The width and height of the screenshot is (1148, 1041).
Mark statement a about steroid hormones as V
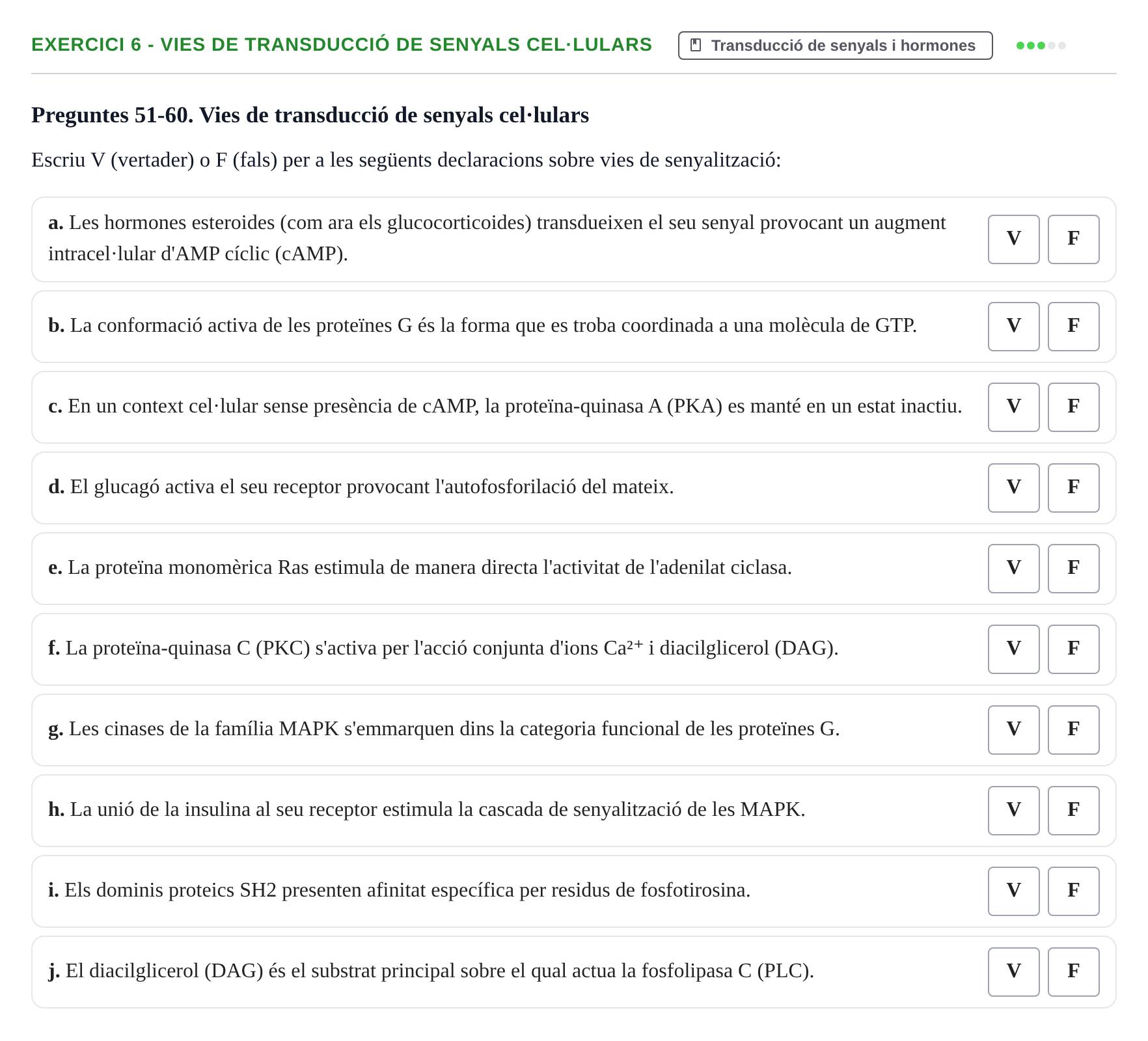(1013, 239)
